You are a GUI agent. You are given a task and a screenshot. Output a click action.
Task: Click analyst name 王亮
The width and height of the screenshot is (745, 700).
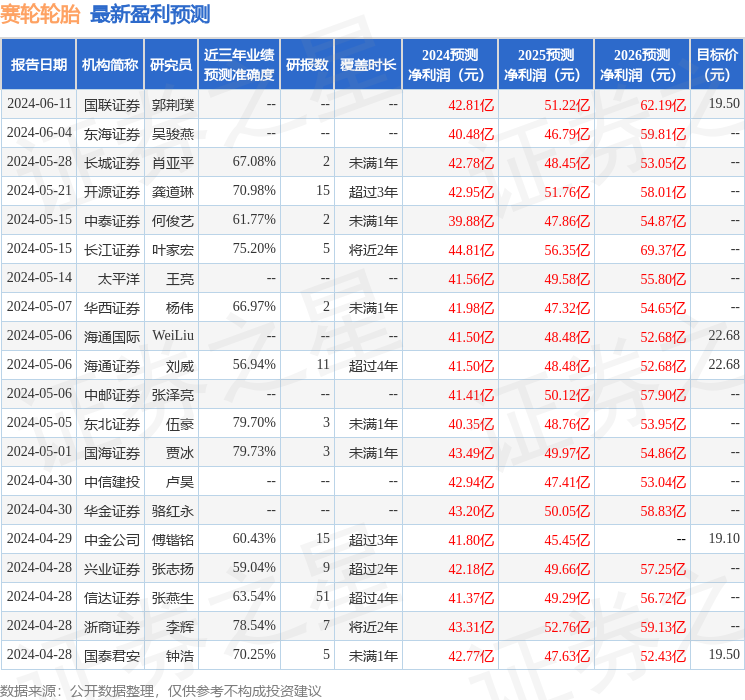tap(180, 279)
